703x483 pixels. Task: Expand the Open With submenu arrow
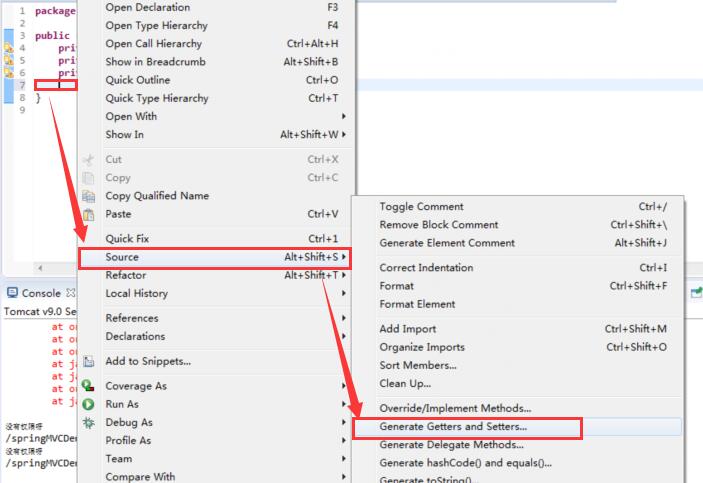[344, 116]
